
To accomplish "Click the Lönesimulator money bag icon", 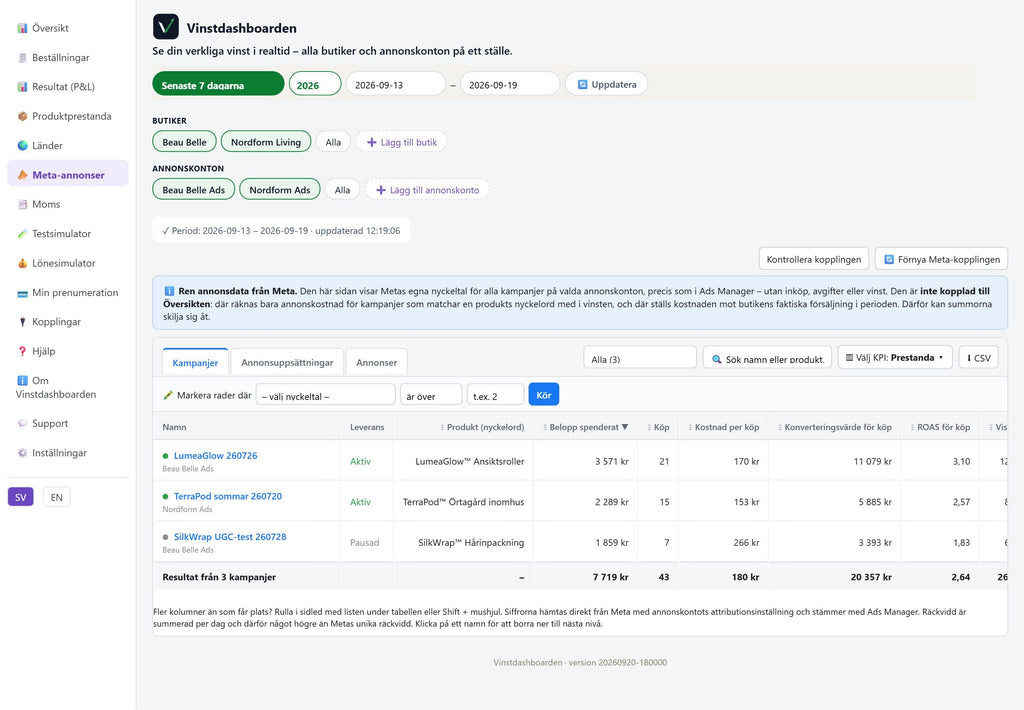I will point(22,263).
